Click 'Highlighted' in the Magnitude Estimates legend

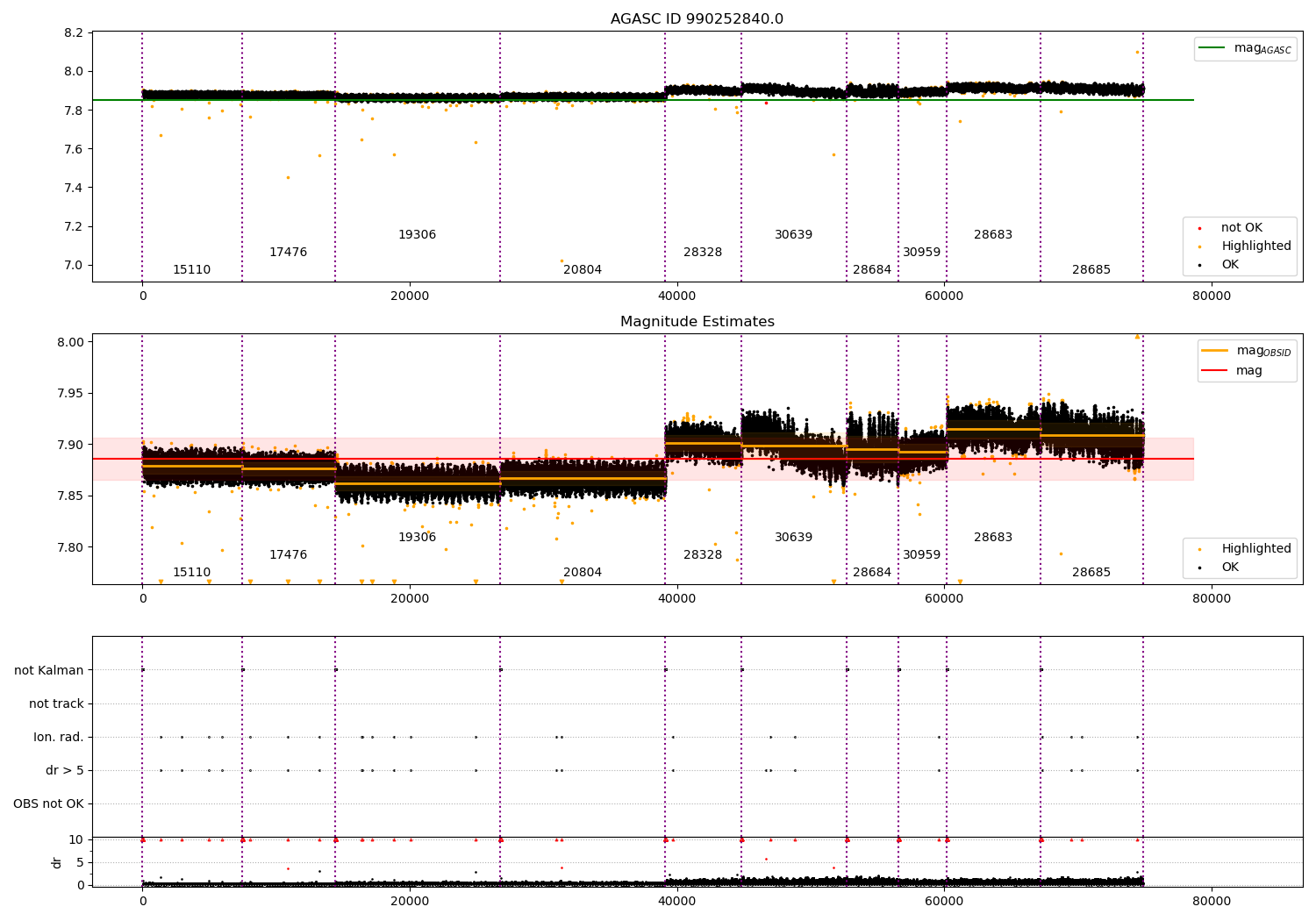coord(1256,549)
